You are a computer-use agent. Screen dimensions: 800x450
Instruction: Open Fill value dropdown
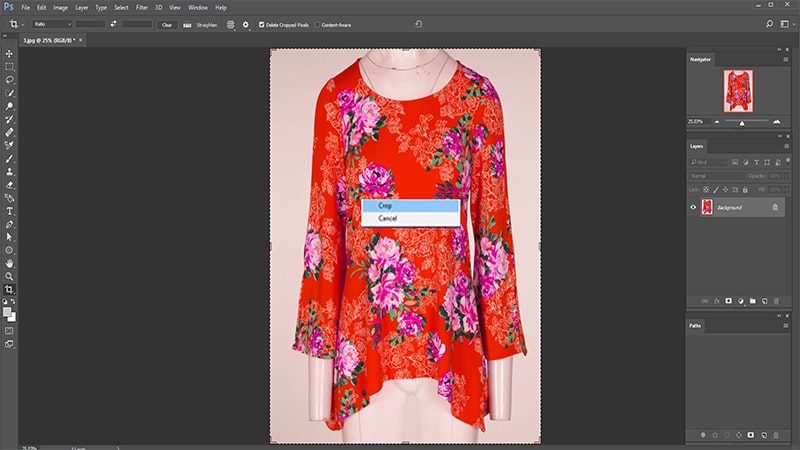pos(785,190)
